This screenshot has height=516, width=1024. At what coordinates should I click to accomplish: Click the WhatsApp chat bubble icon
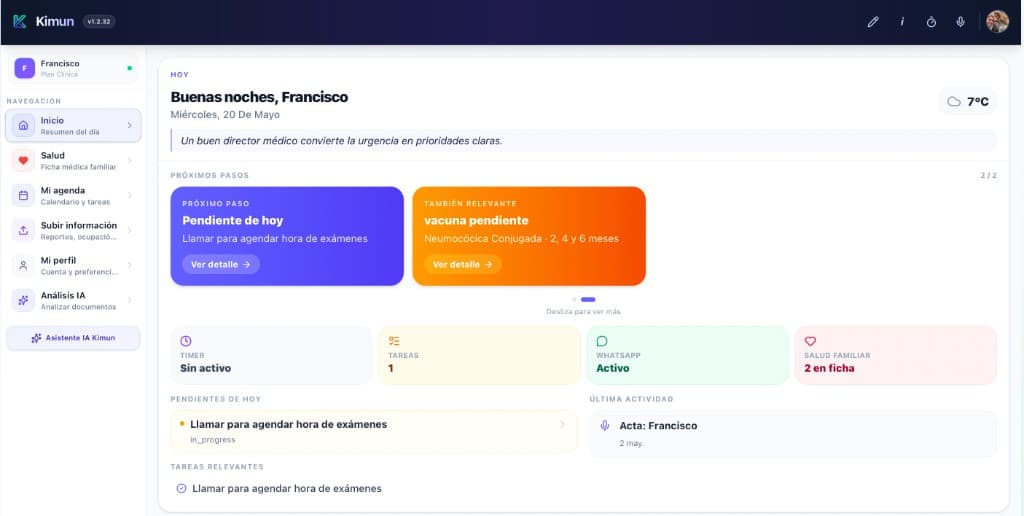(602, 341)
